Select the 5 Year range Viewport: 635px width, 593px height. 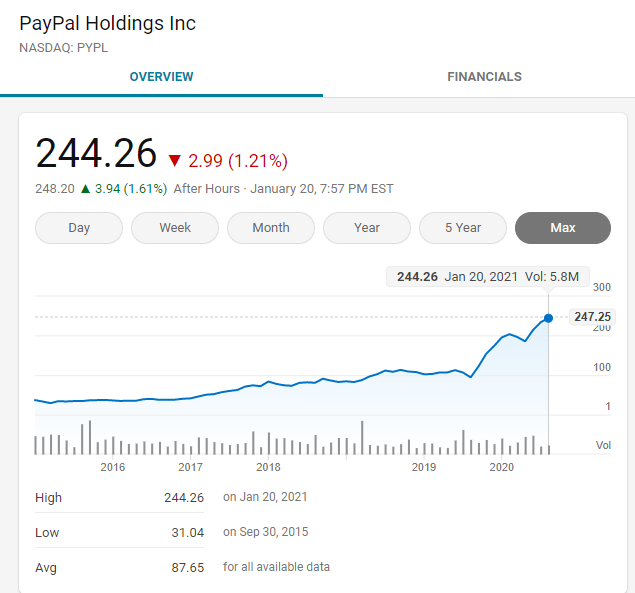(x=463, y=228)
